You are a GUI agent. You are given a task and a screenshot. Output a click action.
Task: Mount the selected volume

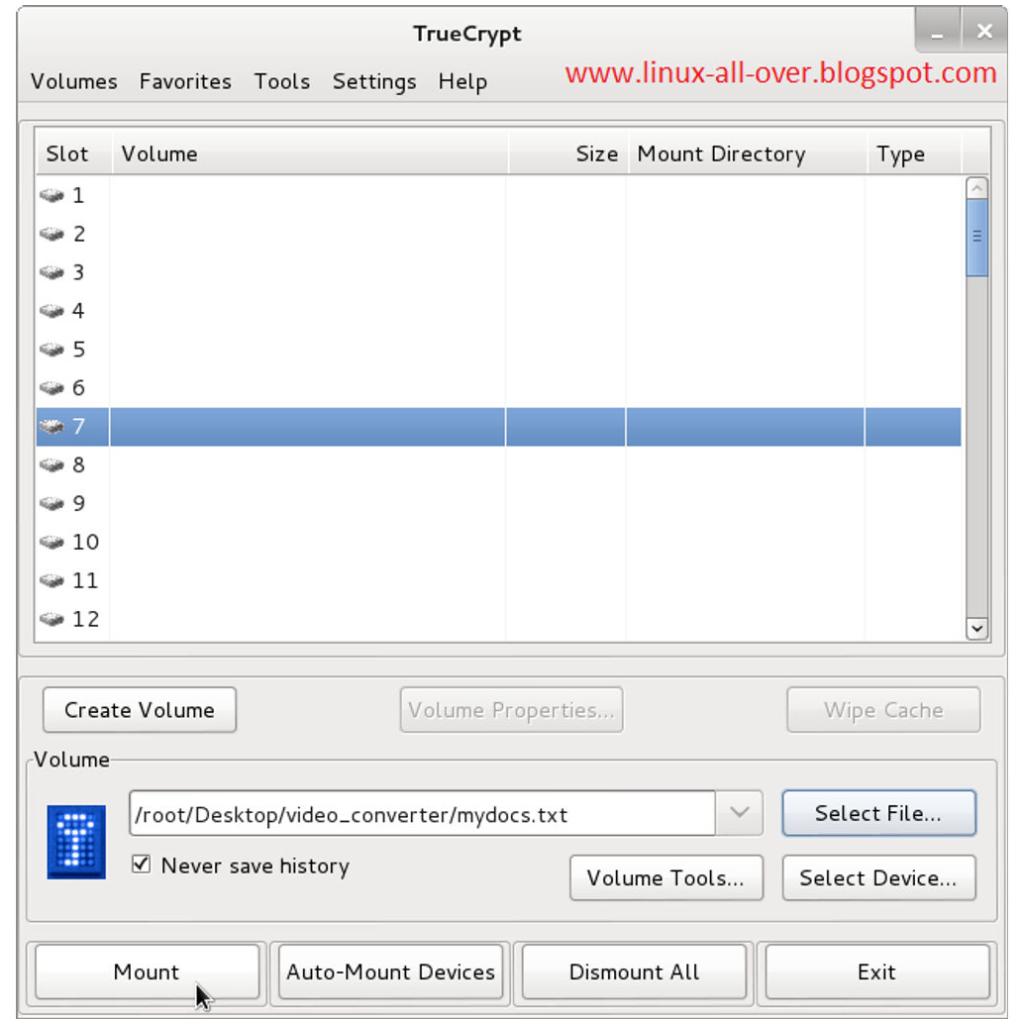[x=146, y=971]
